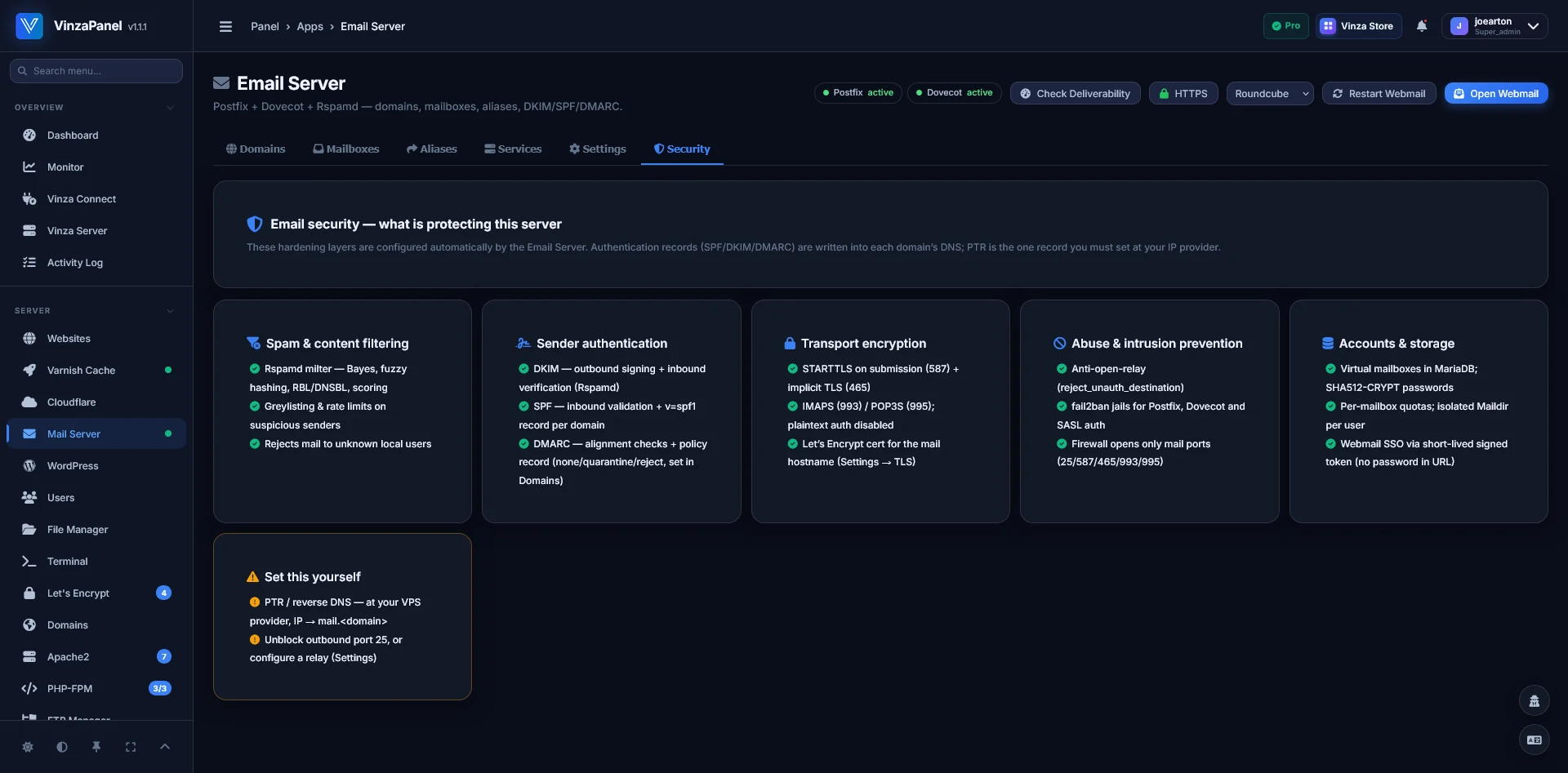This screenshot has height=773, width=1568.
Task: Open Vinza Server item
Action: point(96,231)
